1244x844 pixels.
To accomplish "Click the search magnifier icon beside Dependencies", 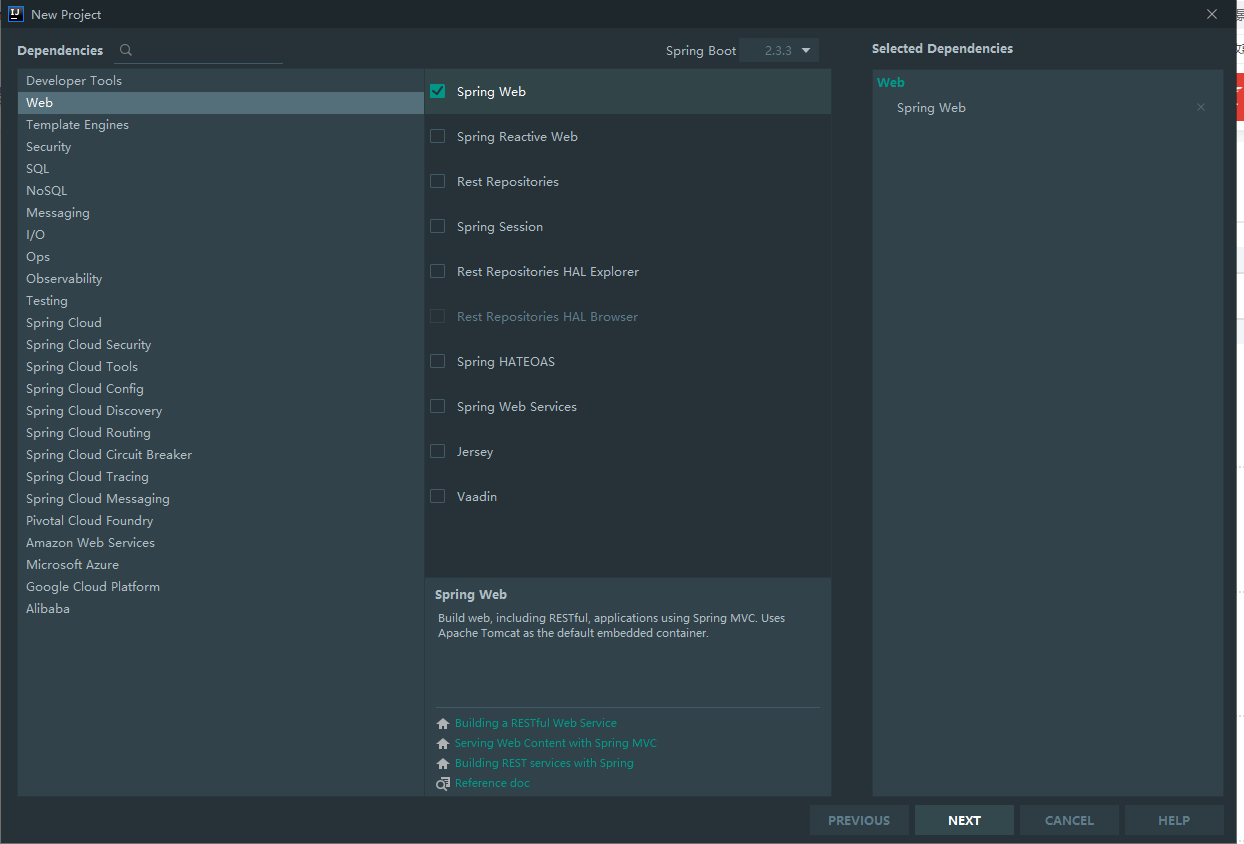I will tap(126, 50).
